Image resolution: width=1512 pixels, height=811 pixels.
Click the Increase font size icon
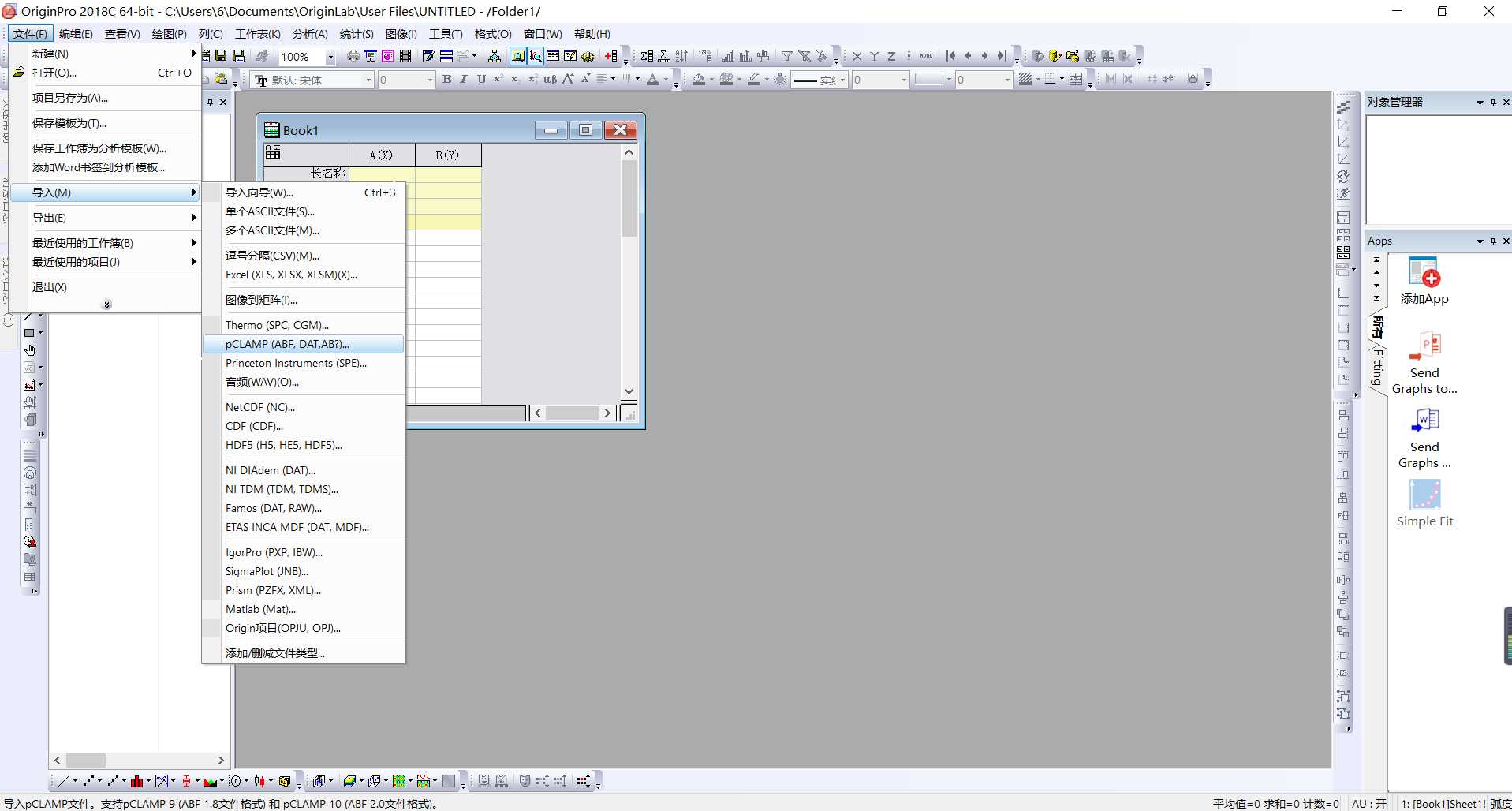click(568, 79)
